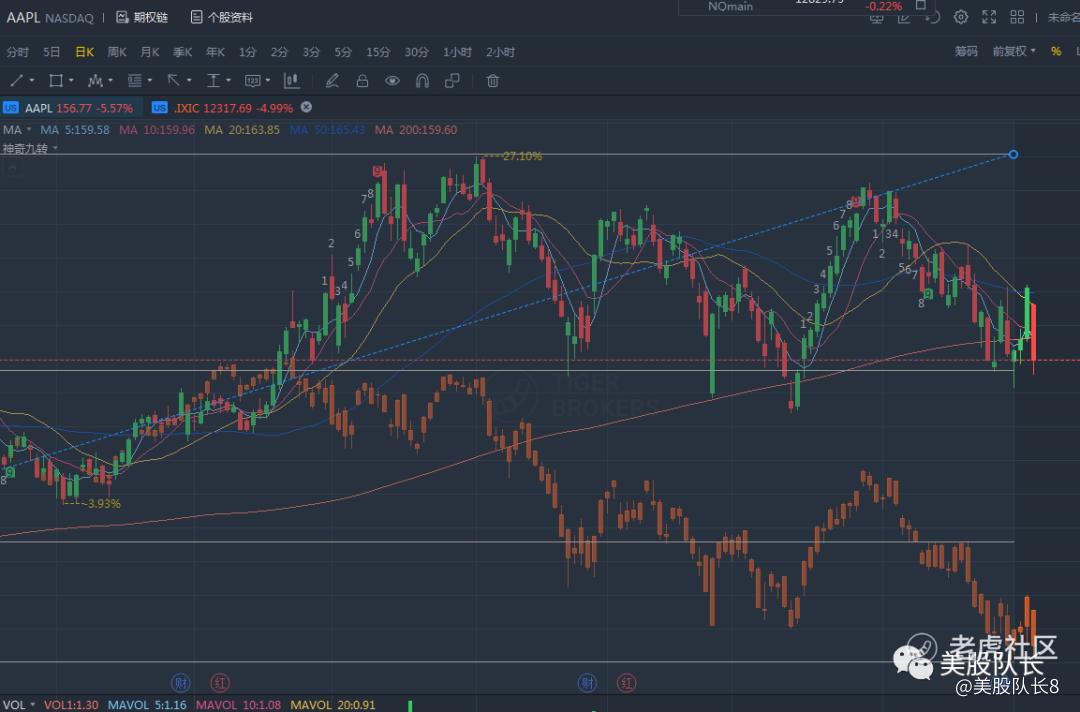Open the 期权链 options chain page

pos(142,17)
